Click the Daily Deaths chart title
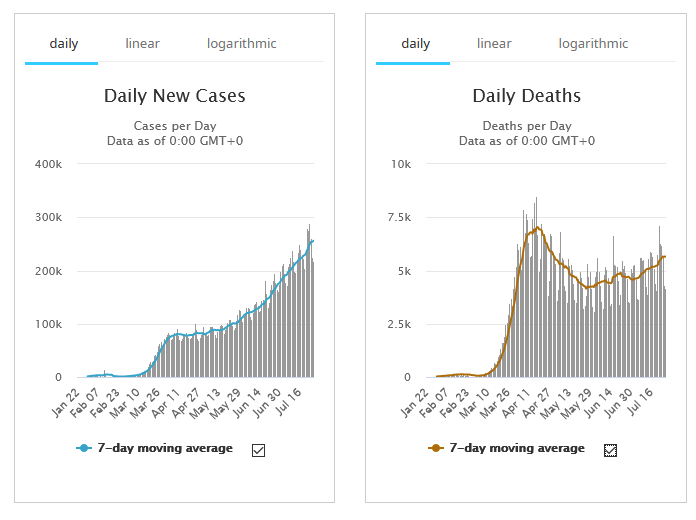This screenshot has height=520, width=696. click(x=527, y=97)
